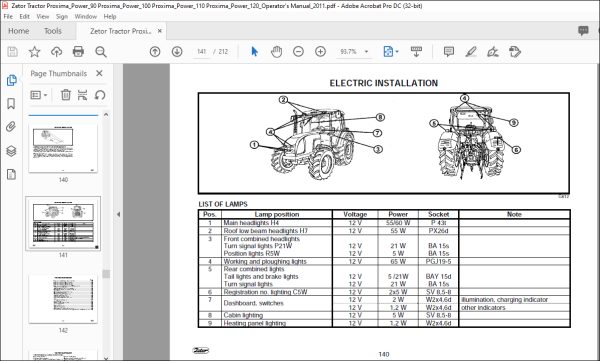Select page 142 thumbnail
600x361 pixels.
point(63,299)
